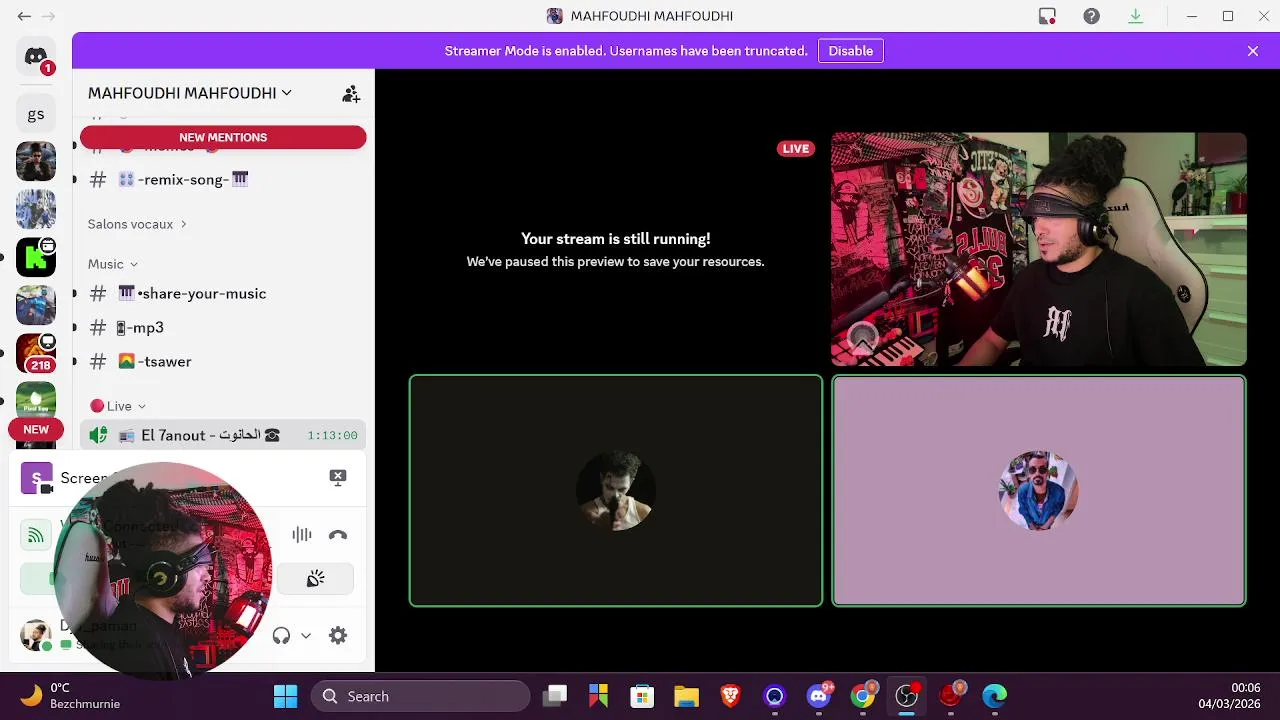Image resolution: width=1280 pixels, height=720 pixels.
Task: Open the soundboard party icon button
Action: point(315,579)
